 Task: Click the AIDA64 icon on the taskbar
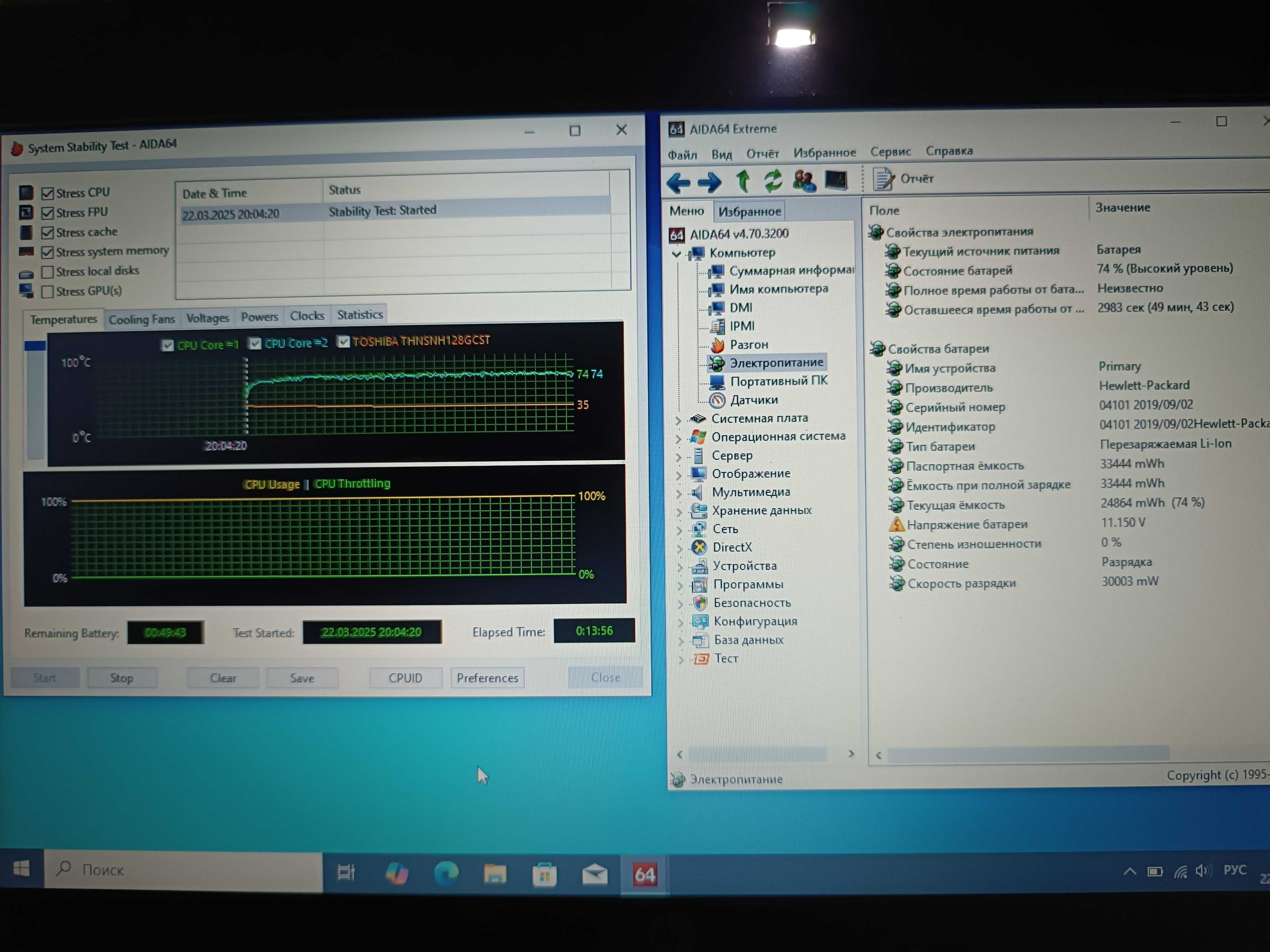(644, 875)
